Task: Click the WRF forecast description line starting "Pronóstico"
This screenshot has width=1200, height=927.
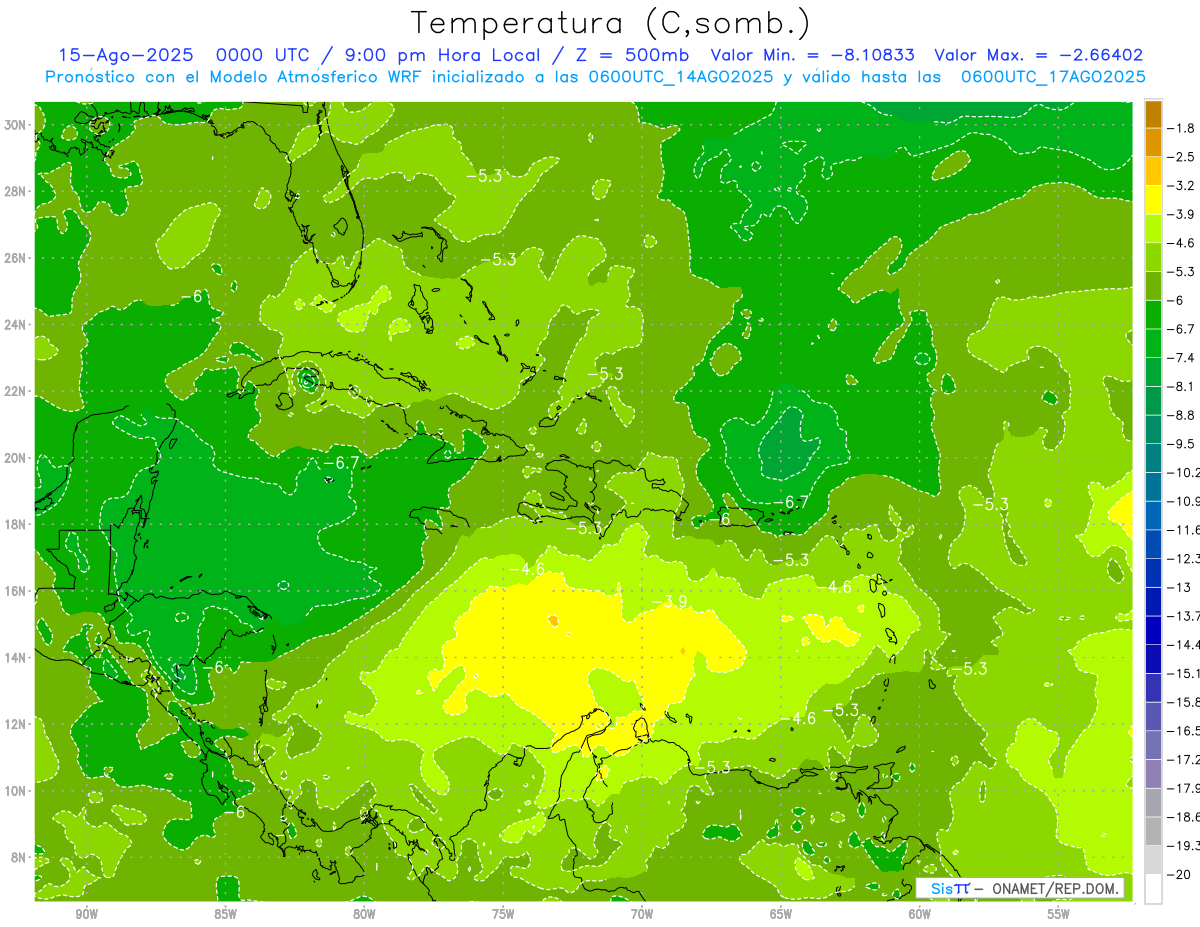Action: 595,77
